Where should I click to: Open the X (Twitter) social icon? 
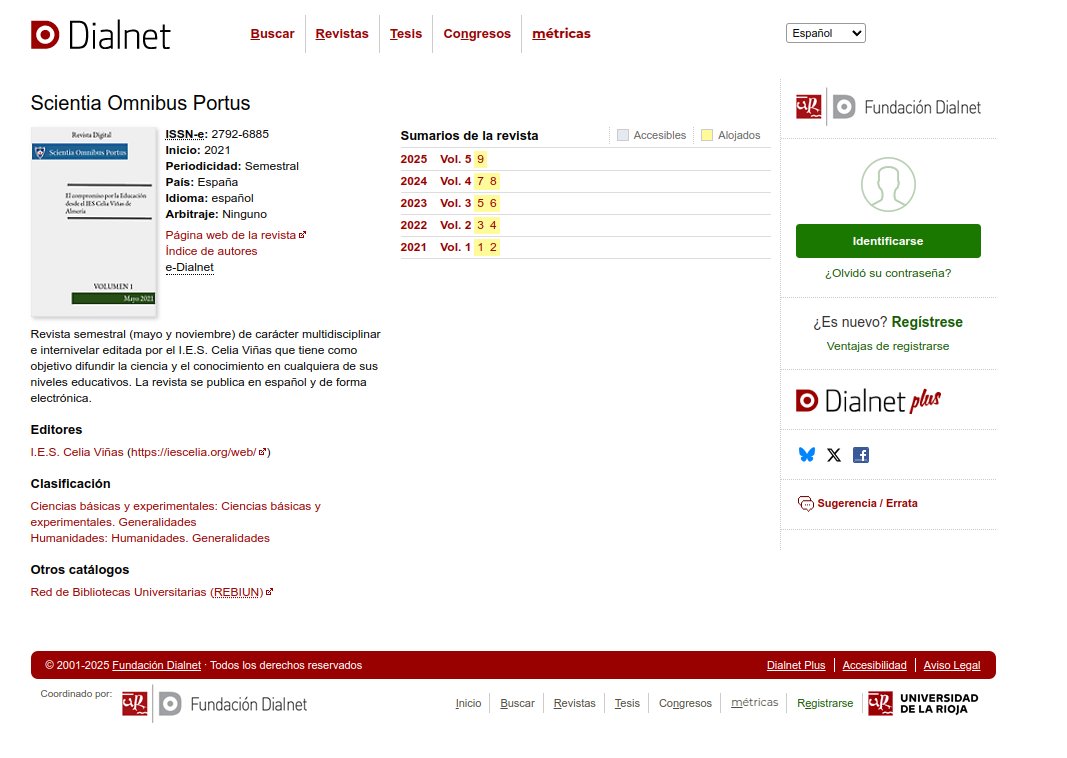pyautogui.click(x=834, y=455)
